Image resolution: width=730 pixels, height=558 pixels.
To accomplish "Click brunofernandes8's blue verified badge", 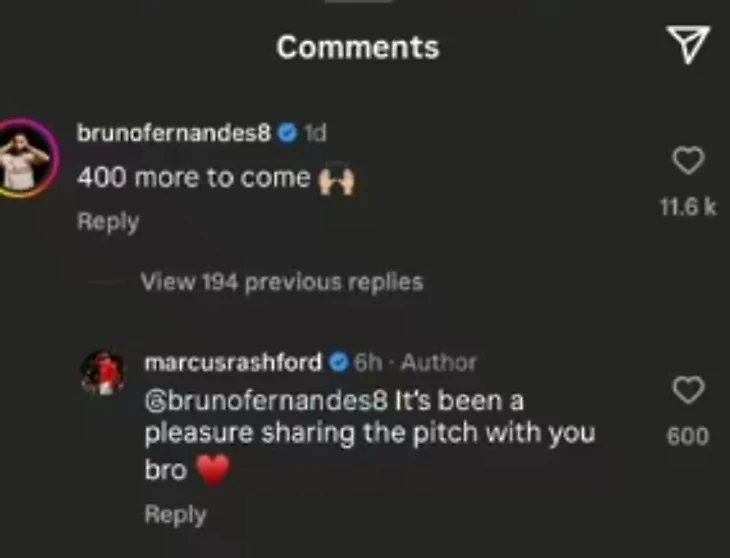I will pyautogui.click(x=287, y=134).
